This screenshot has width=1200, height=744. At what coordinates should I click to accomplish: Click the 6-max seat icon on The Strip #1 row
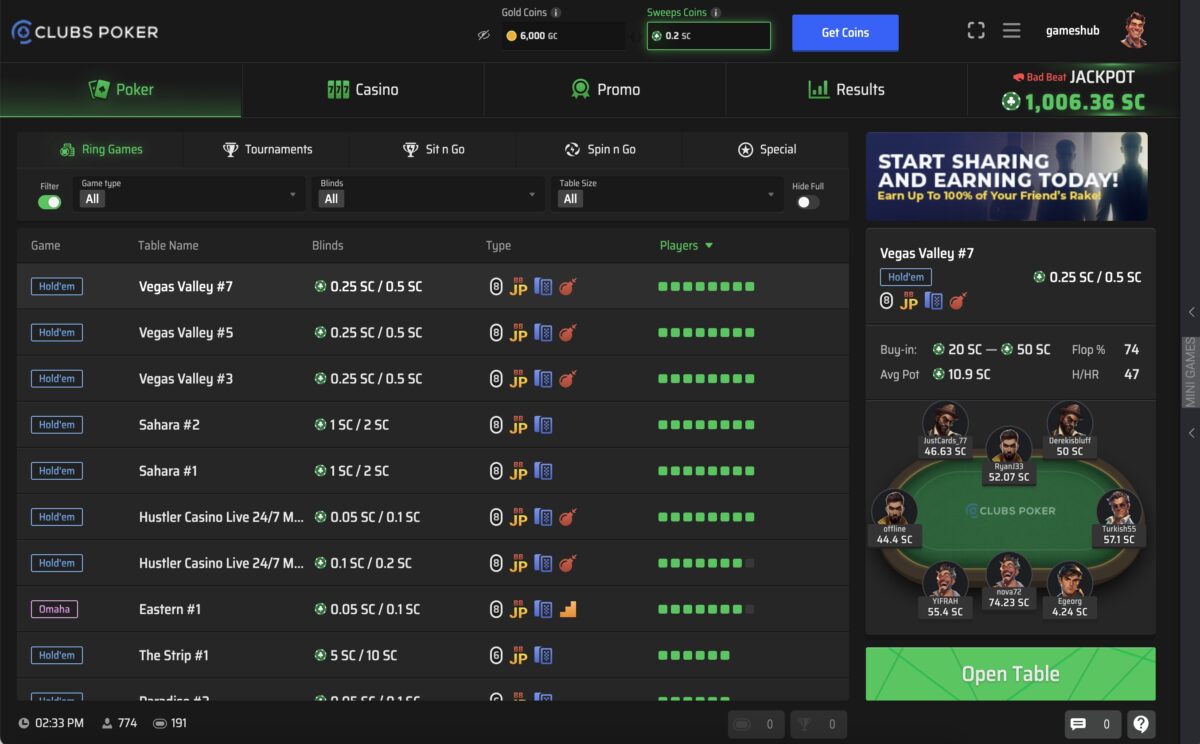click(x=496, y=655)
